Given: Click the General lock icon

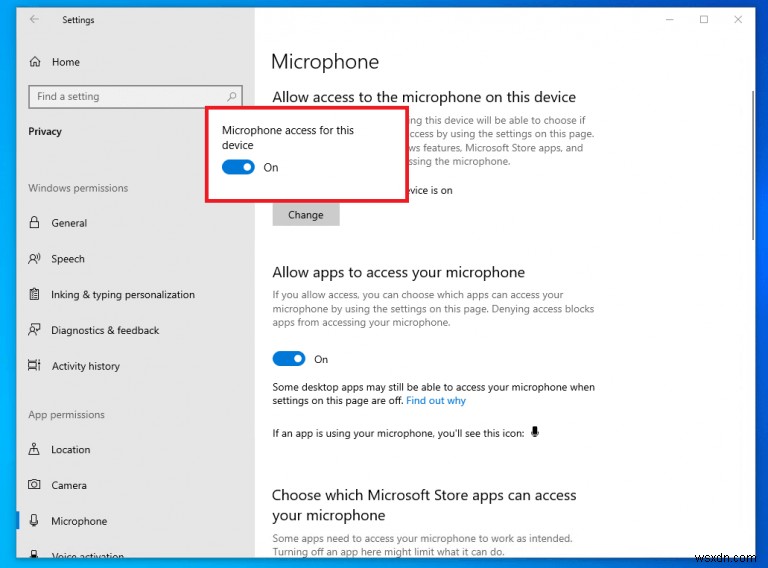Looking at the screenshot, I should [x=34, y=222].
